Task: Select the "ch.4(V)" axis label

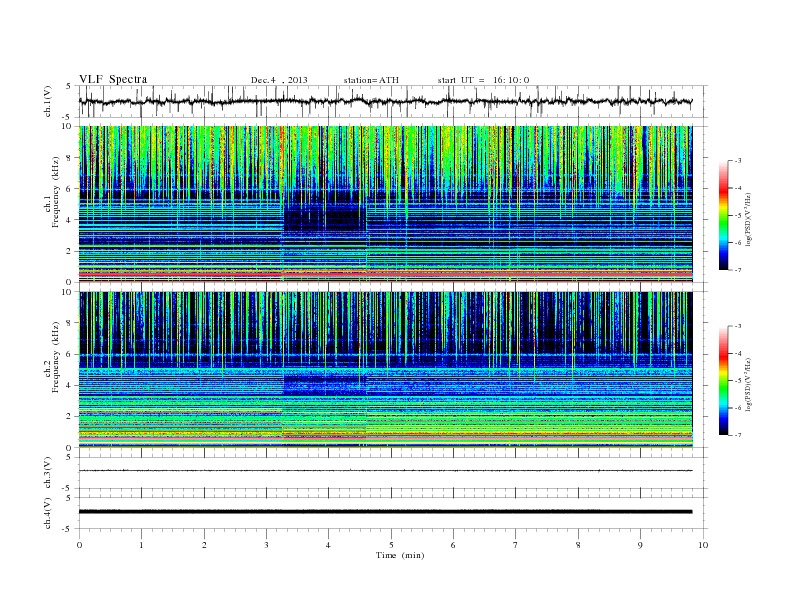Action: [x=48, y=513]
